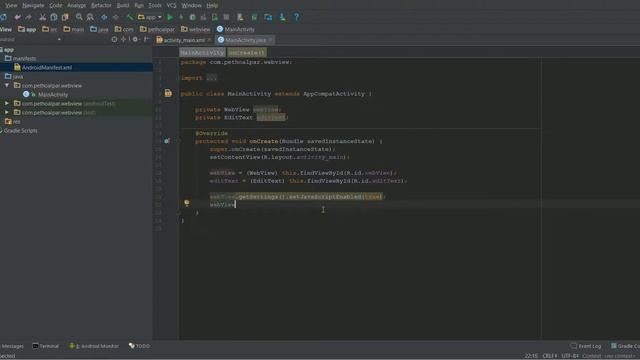Click the Undo arrow in the toolbar

click(17, 17)
